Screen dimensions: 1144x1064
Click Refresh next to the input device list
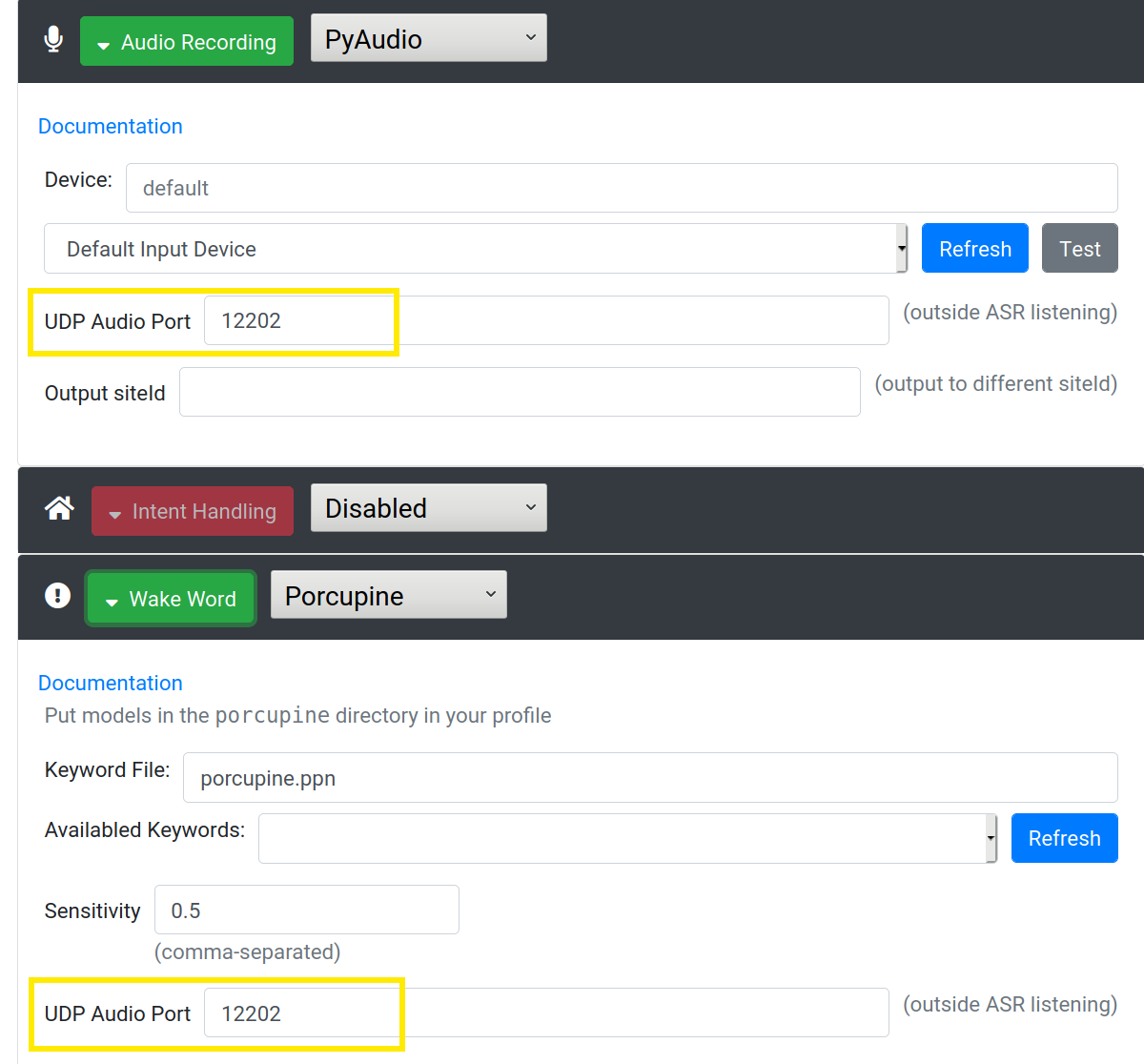click(974, 248)
